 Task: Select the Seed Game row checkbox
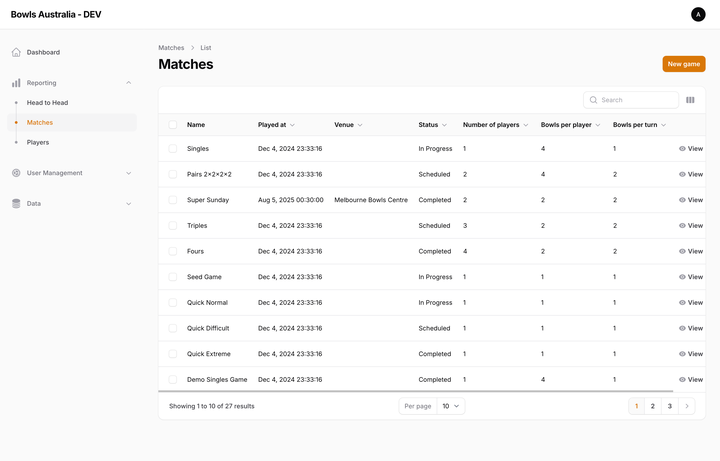tap(173, 277)
